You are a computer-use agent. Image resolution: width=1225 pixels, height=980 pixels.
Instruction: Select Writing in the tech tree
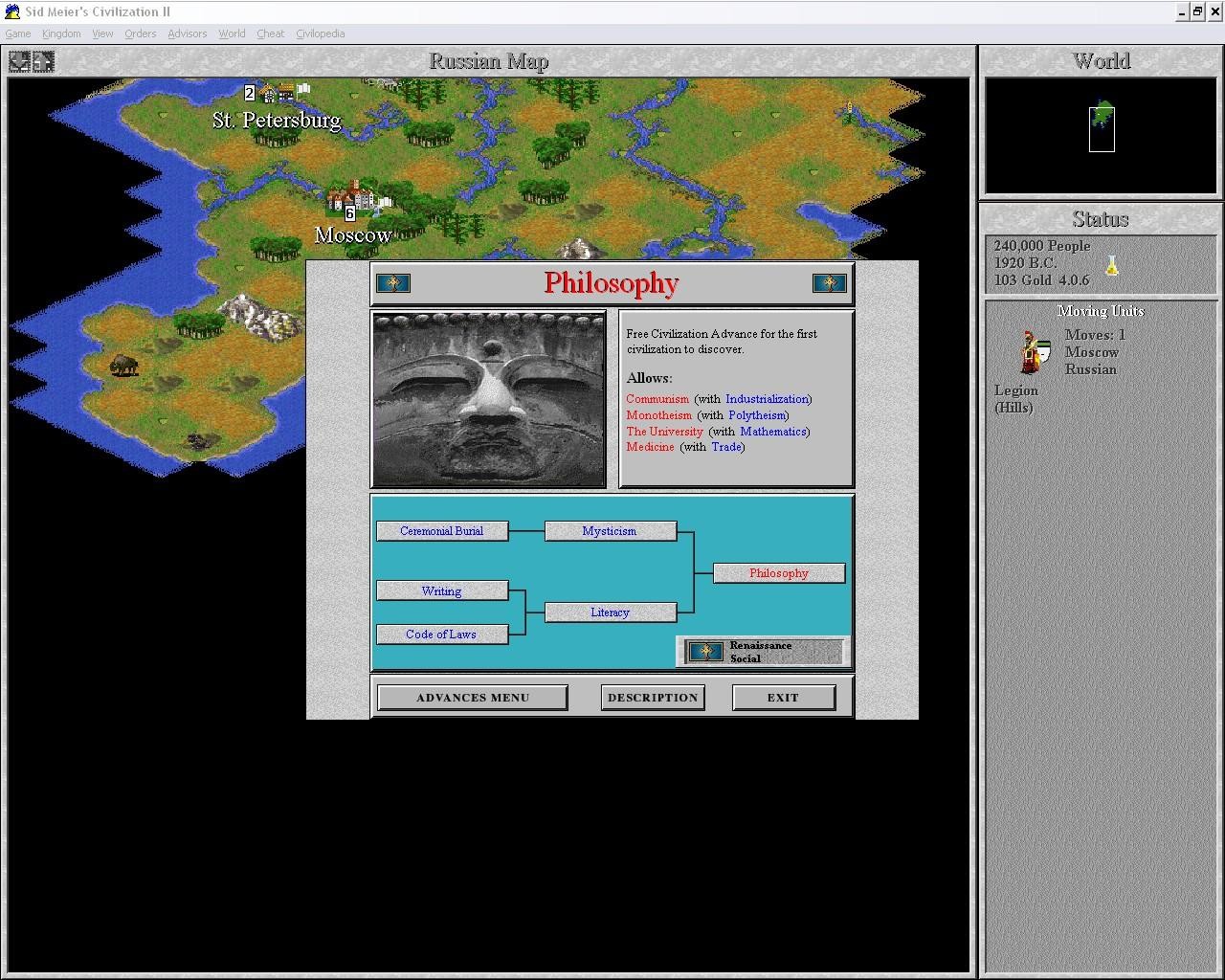click(442, 591)
